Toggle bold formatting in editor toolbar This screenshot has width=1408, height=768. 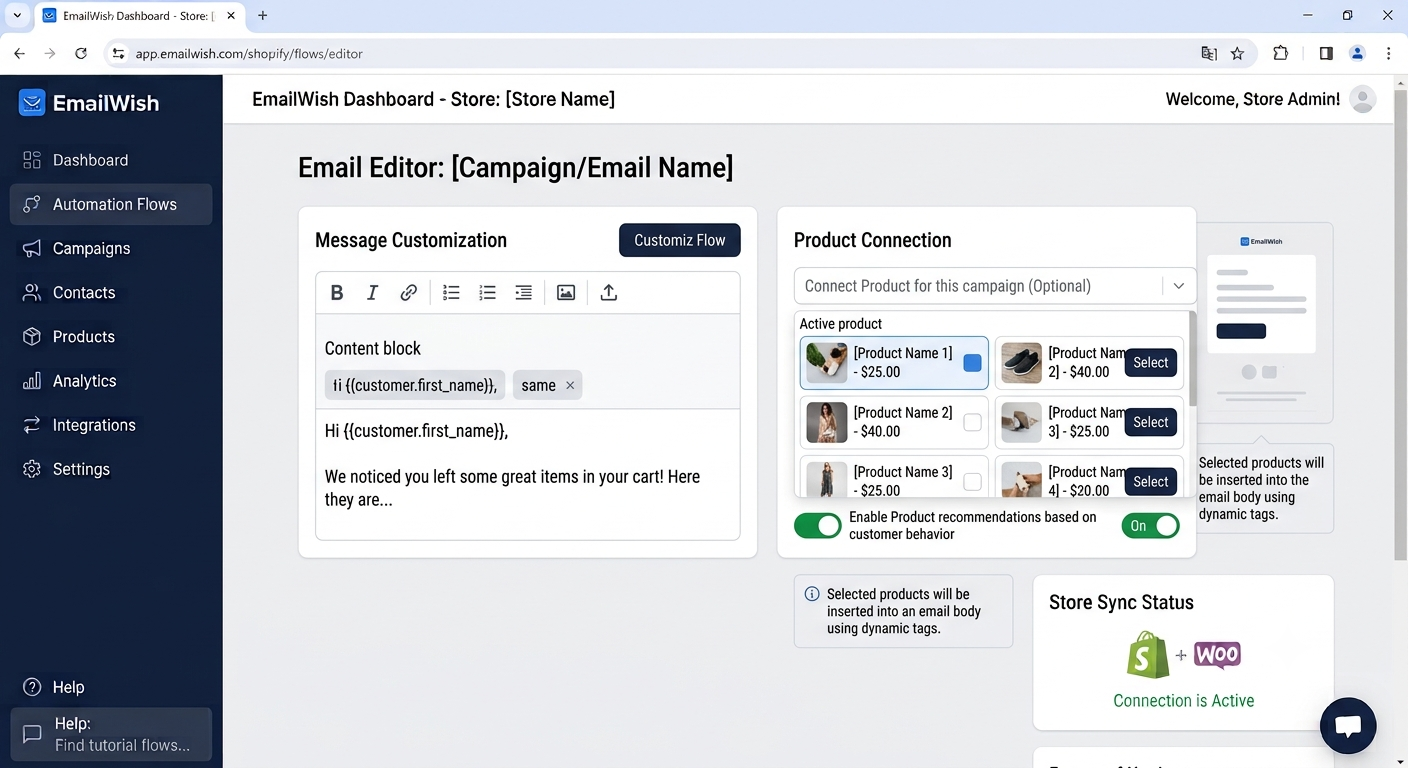337,293
